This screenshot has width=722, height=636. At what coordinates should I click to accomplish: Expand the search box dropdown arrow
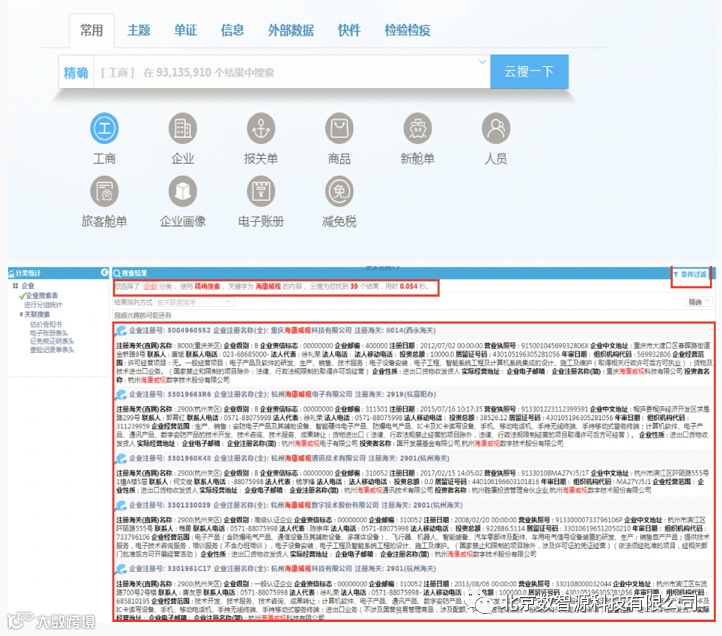pos(482,62)
